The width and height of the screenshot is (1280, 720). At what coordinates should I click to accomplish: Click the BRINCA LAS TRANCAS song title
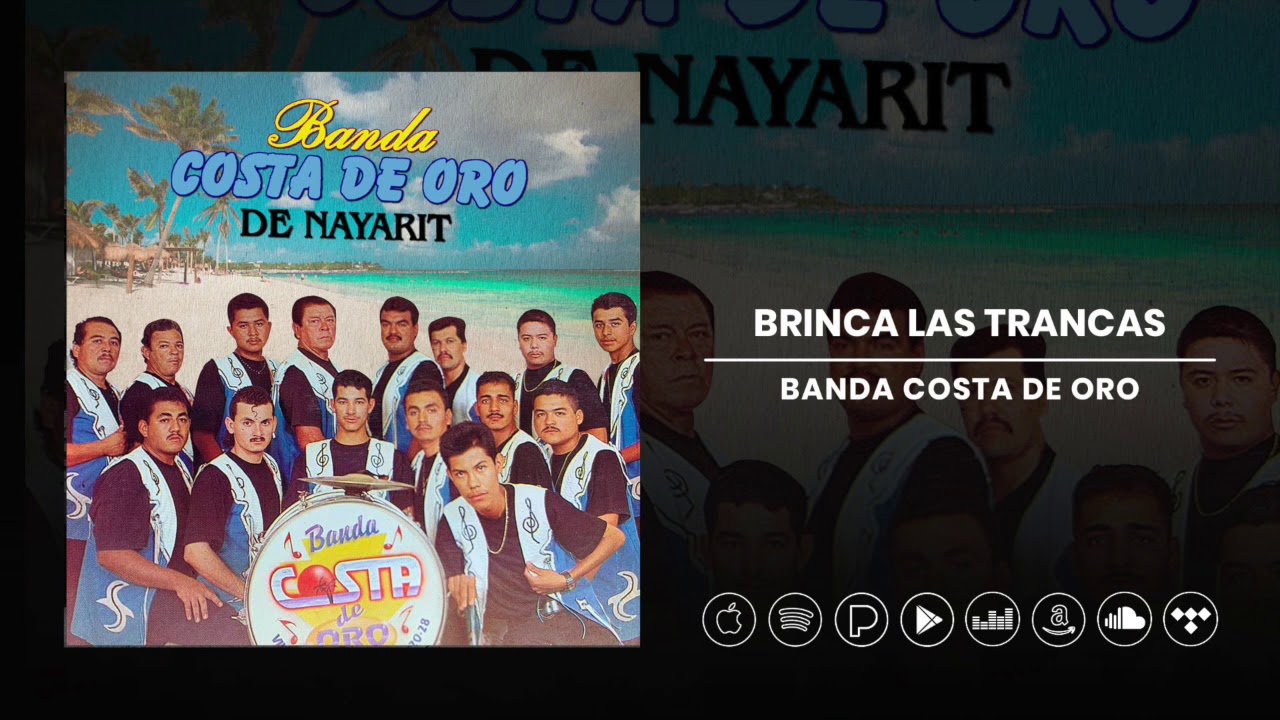click(x=960, y=323)
